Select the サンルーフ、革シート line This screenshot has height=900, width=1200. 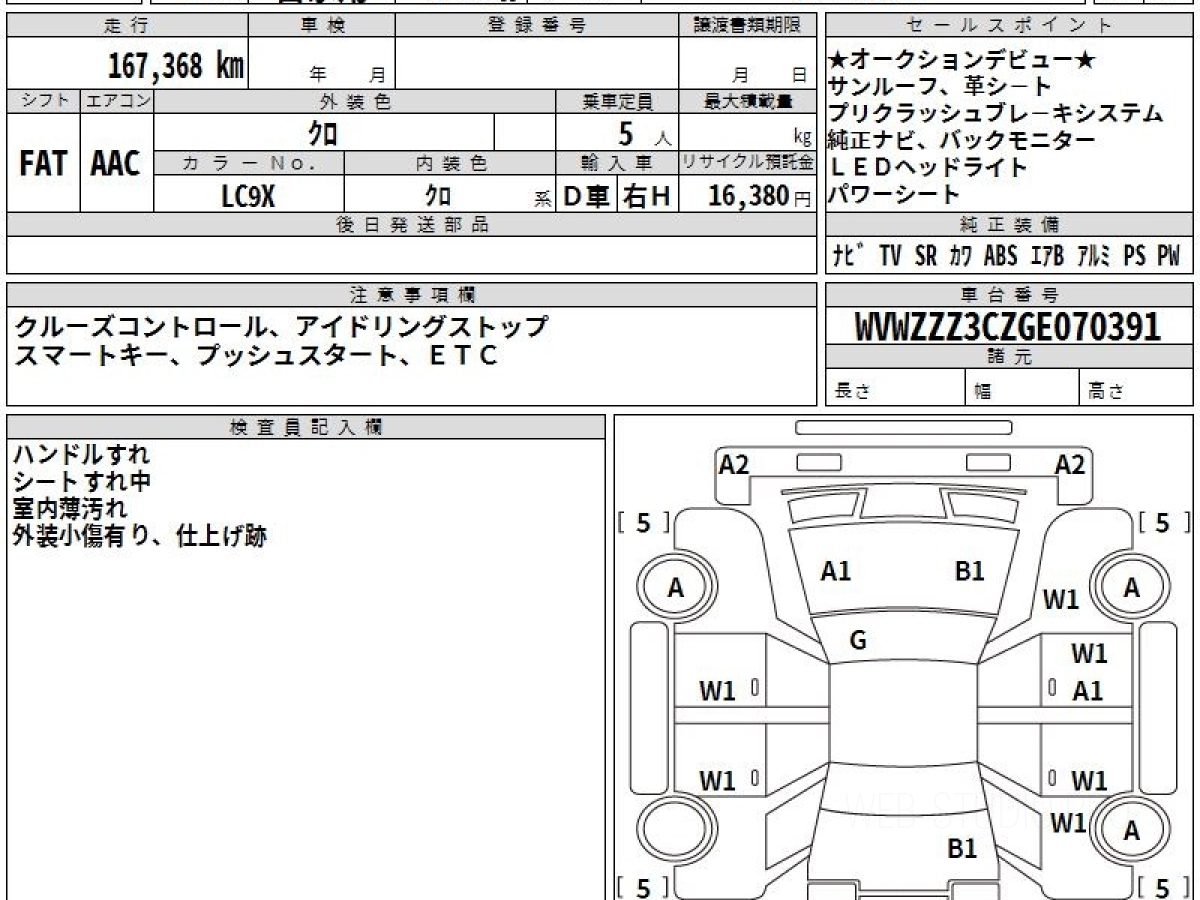click(x=941, y=87)
